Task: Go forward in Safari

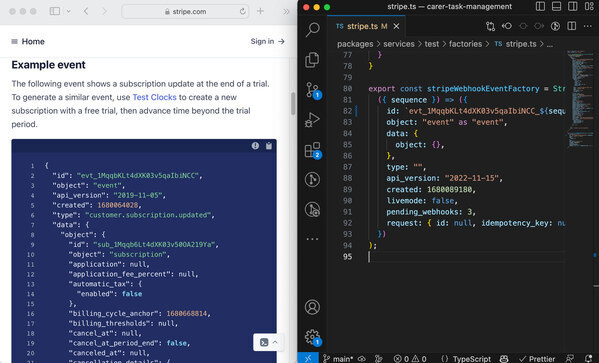Action: tap(104, 11)
